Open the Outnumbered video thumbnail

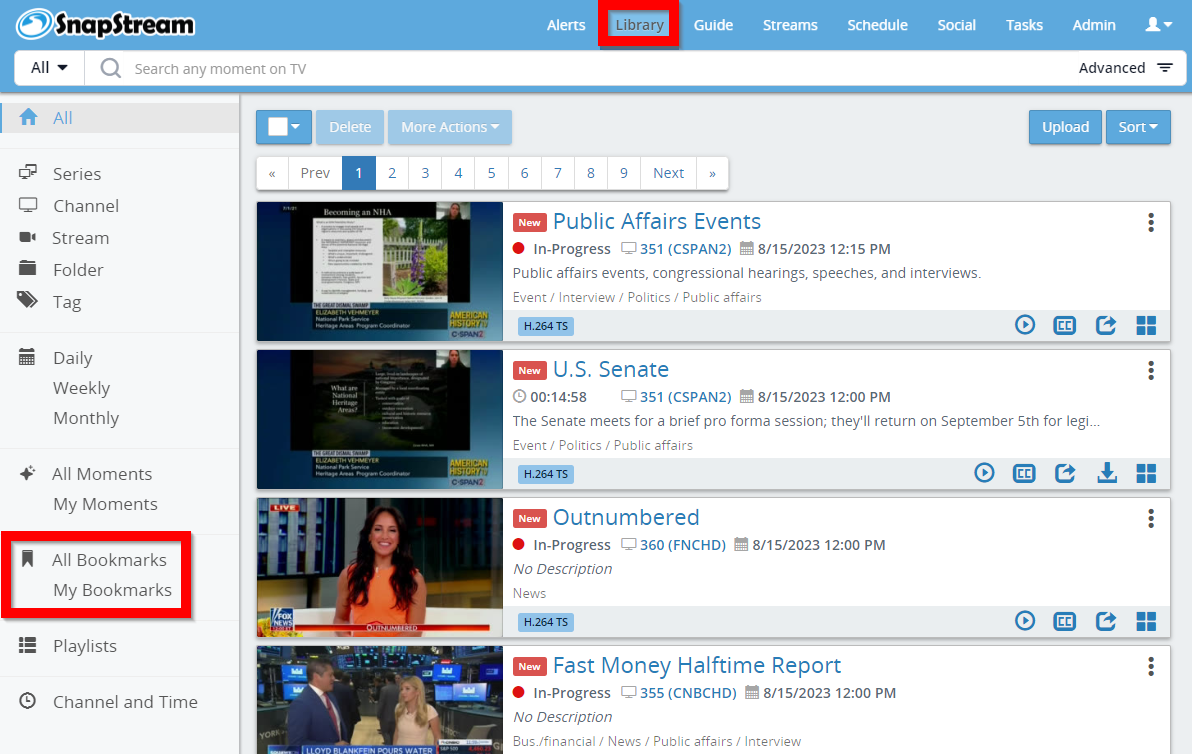coord(380,568)
